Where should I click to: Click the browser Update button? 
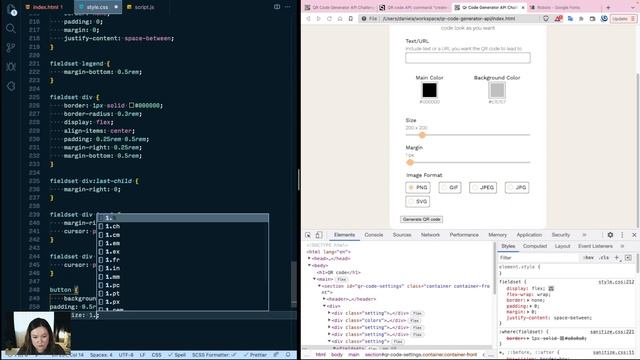(623, 19)
